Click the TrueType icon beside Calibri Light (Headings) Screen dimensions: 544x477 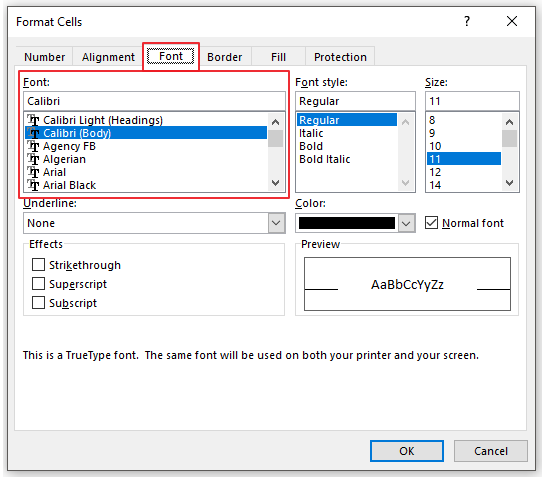33,120
